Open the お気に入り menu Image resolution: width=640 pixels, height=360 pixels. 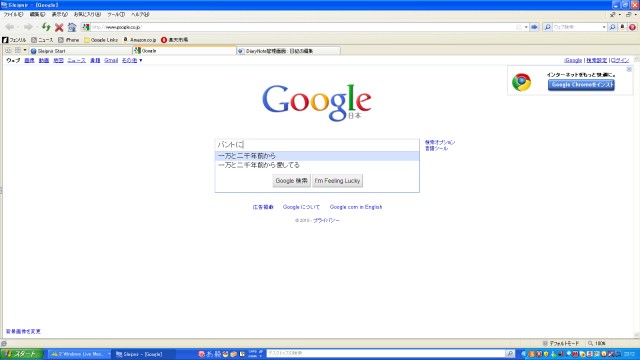click(x=87, y=14)
